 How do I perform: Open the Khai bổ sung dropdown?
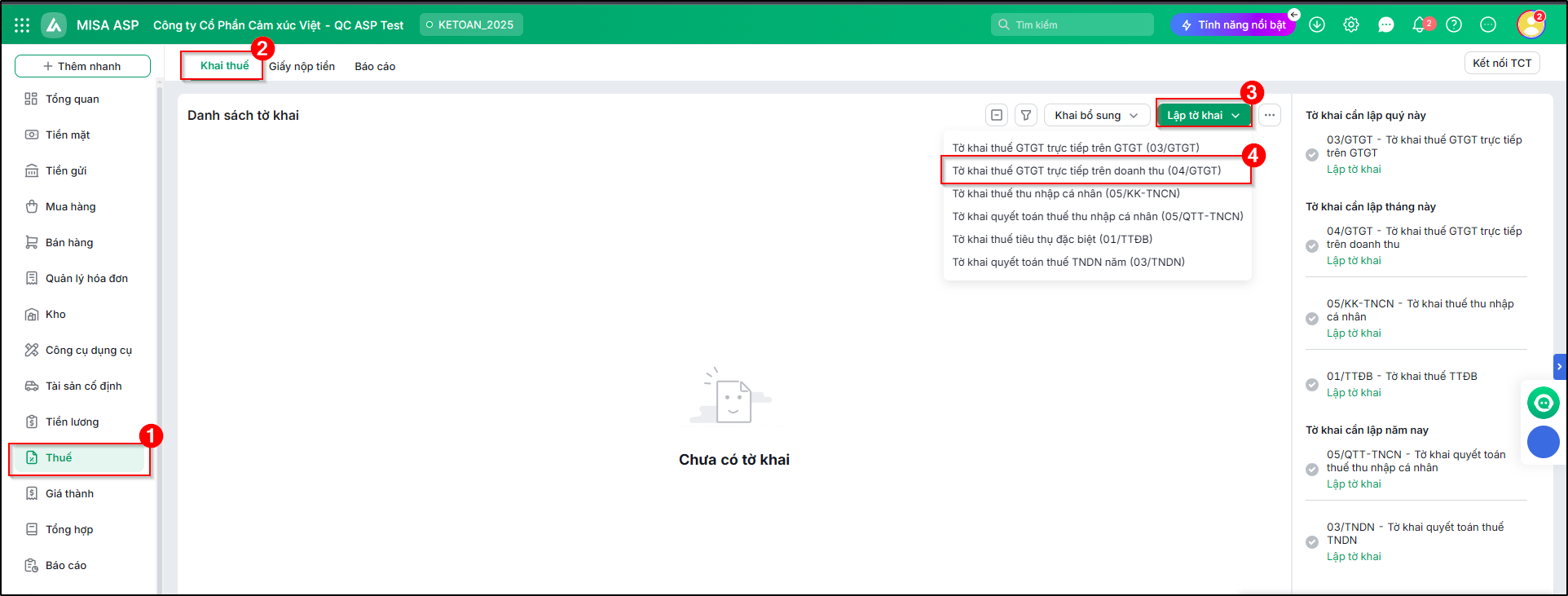(x=1096, y=116)
